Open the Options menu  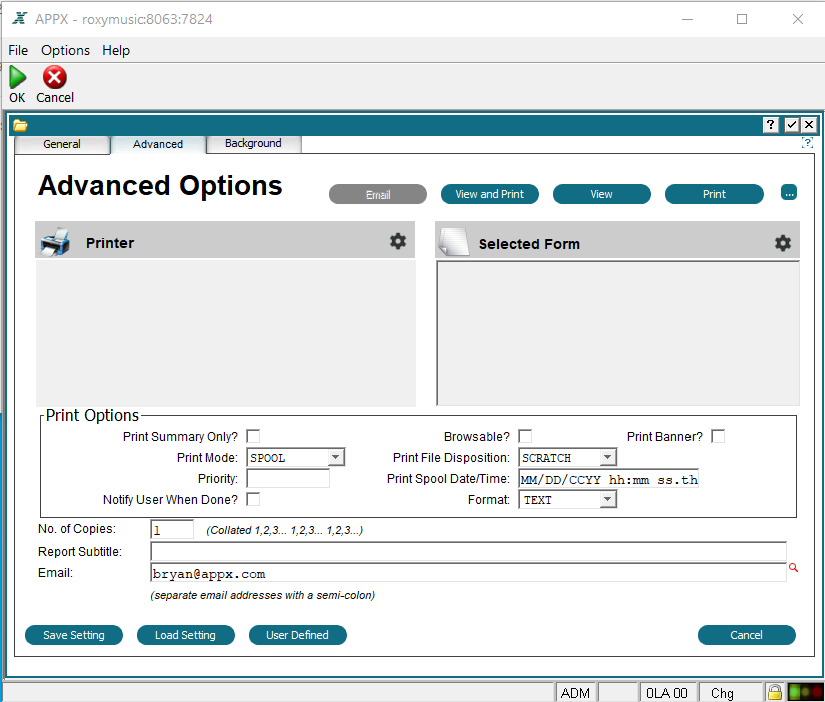pyautogui.click(x=65, y=51)
